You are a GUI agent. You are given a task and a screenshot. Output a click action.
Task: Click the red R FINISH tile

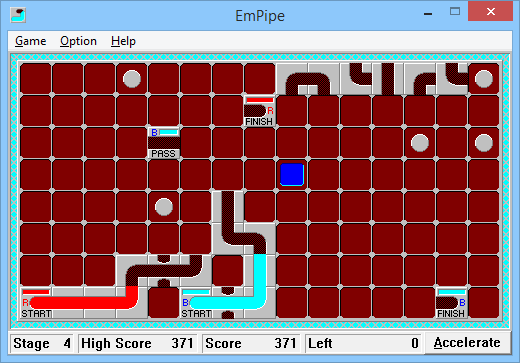[x=260, y=111]
